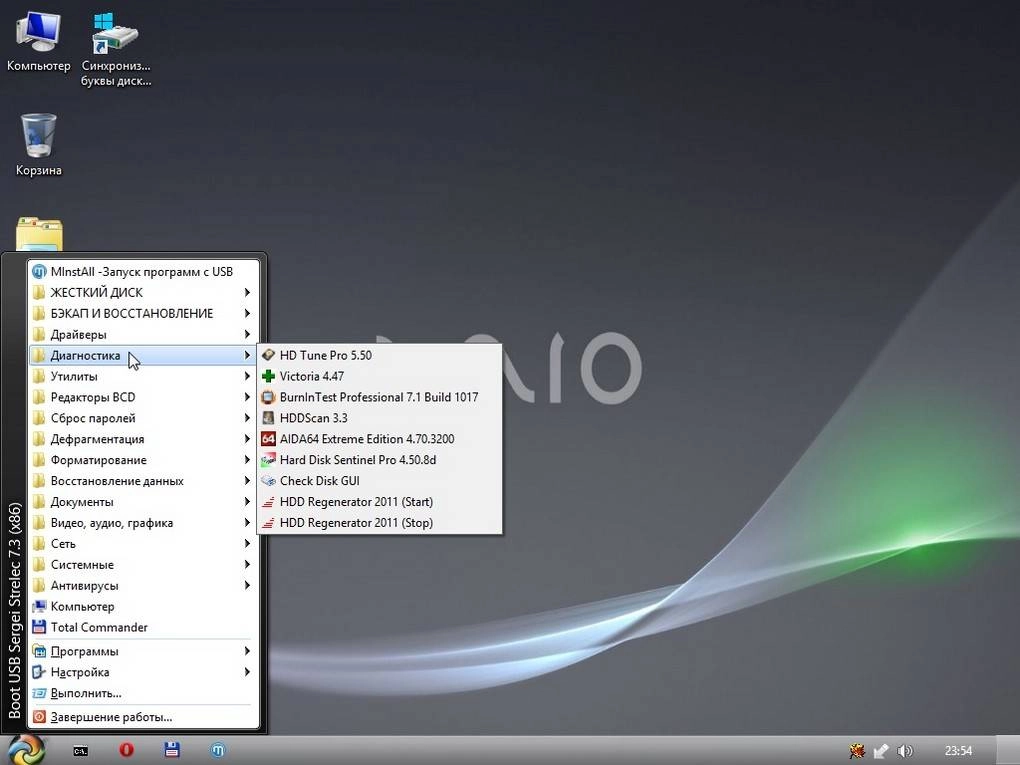Click Компьютер icon in start menu
Screen dimensions: 1020x765
pyautogui.click(x=39, y=606)
